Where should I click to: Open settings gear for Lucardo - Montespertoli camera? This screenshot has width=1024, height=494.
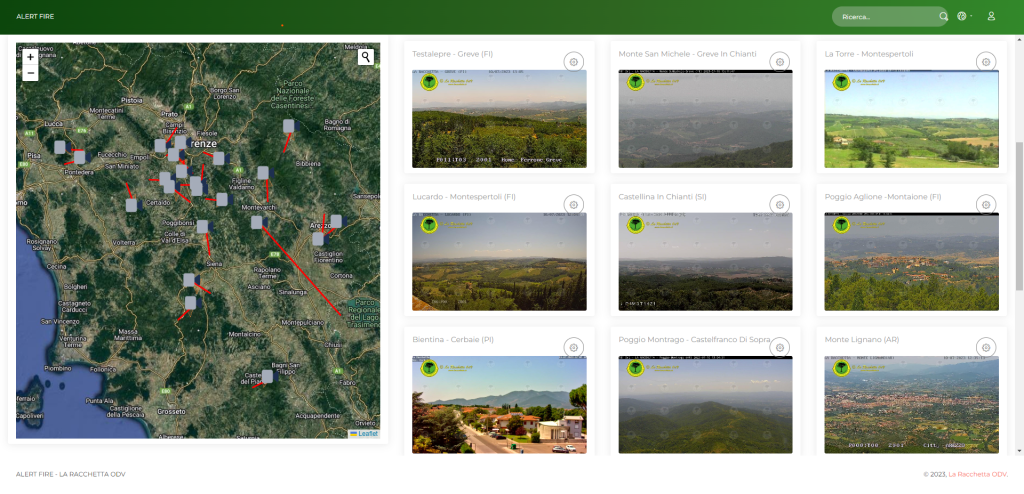[573, 205]
